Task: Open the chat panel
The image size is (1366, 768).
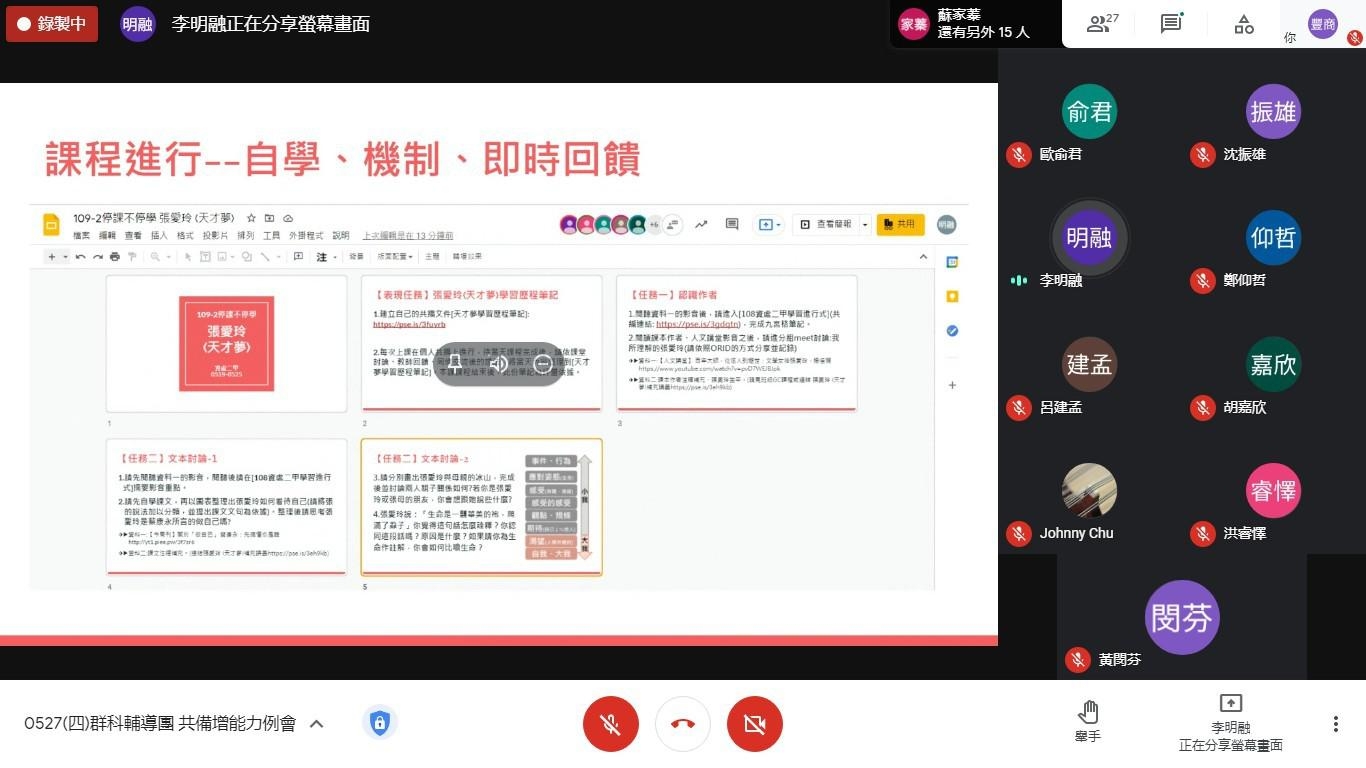Action: tap(1171, 24)
